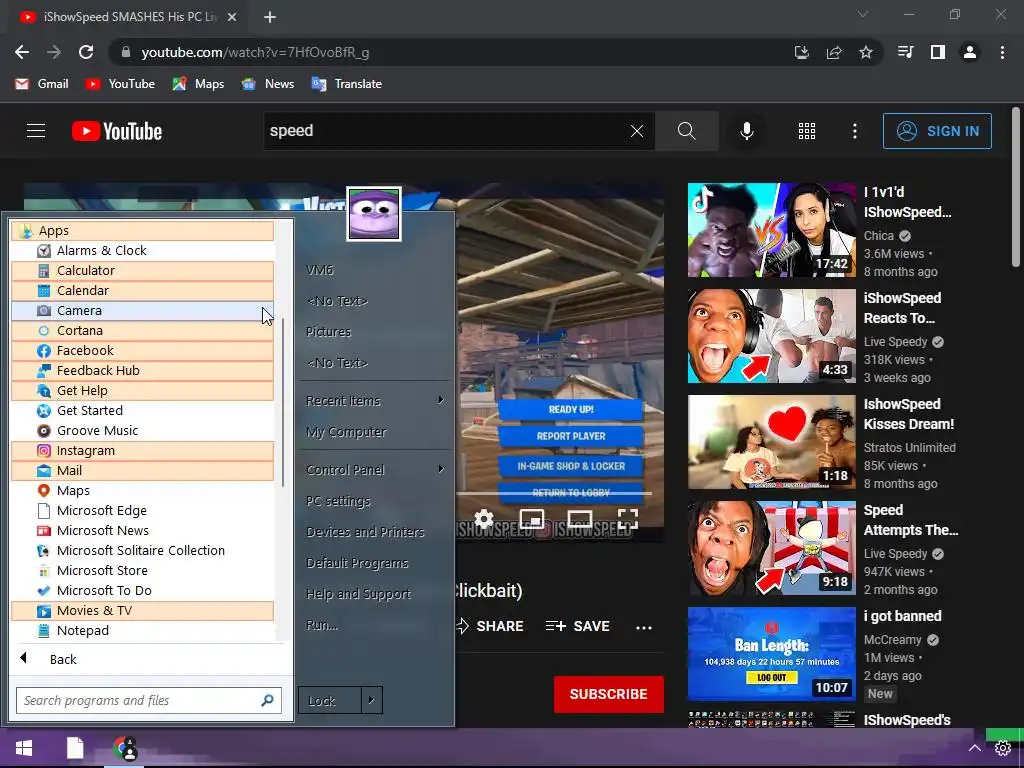Open Feedback Hub
Screen dimensions: 1024x768
click(142, 370)
